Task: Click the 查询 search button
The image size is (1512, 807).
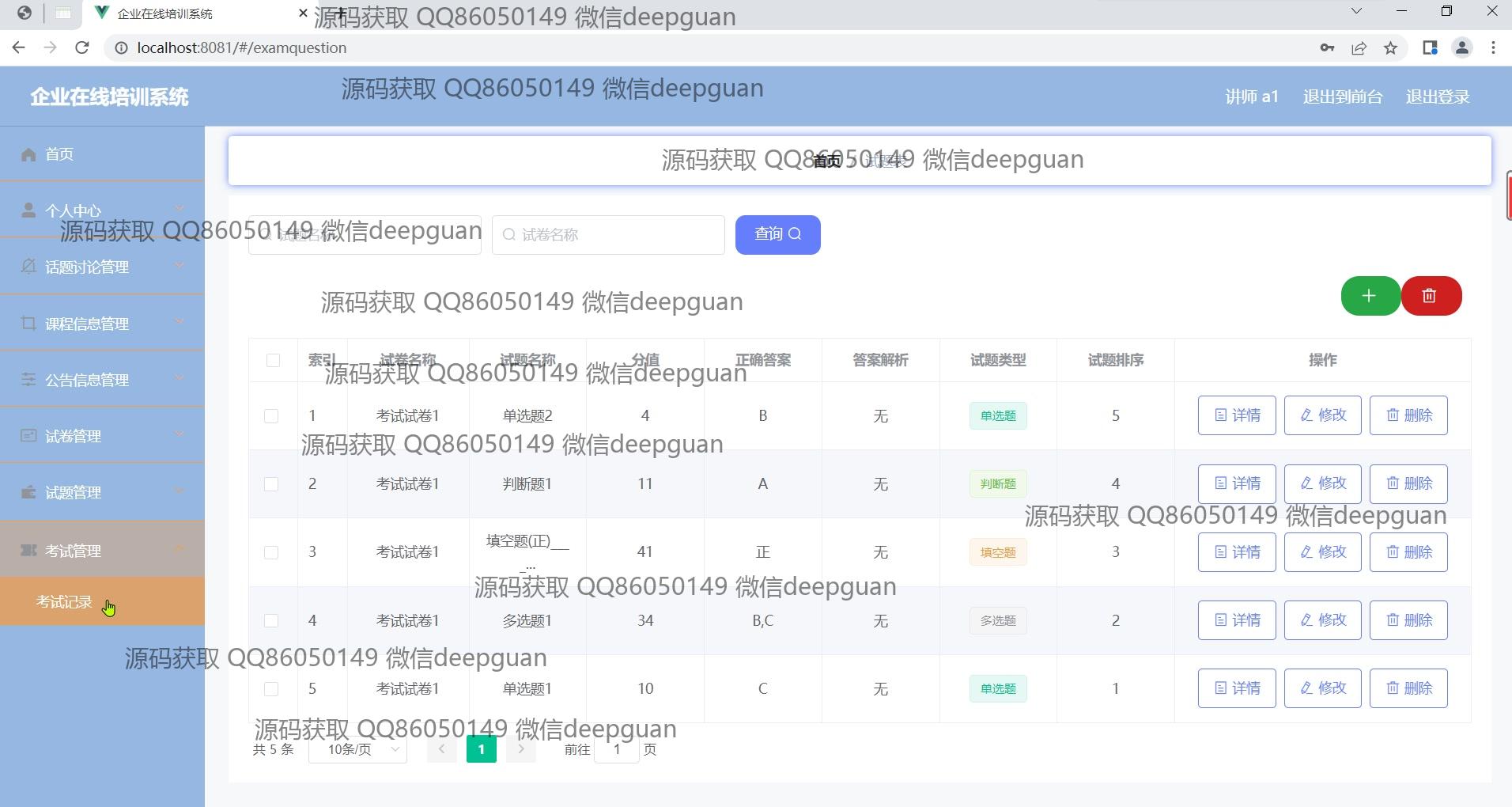Action: click(777, 234)
